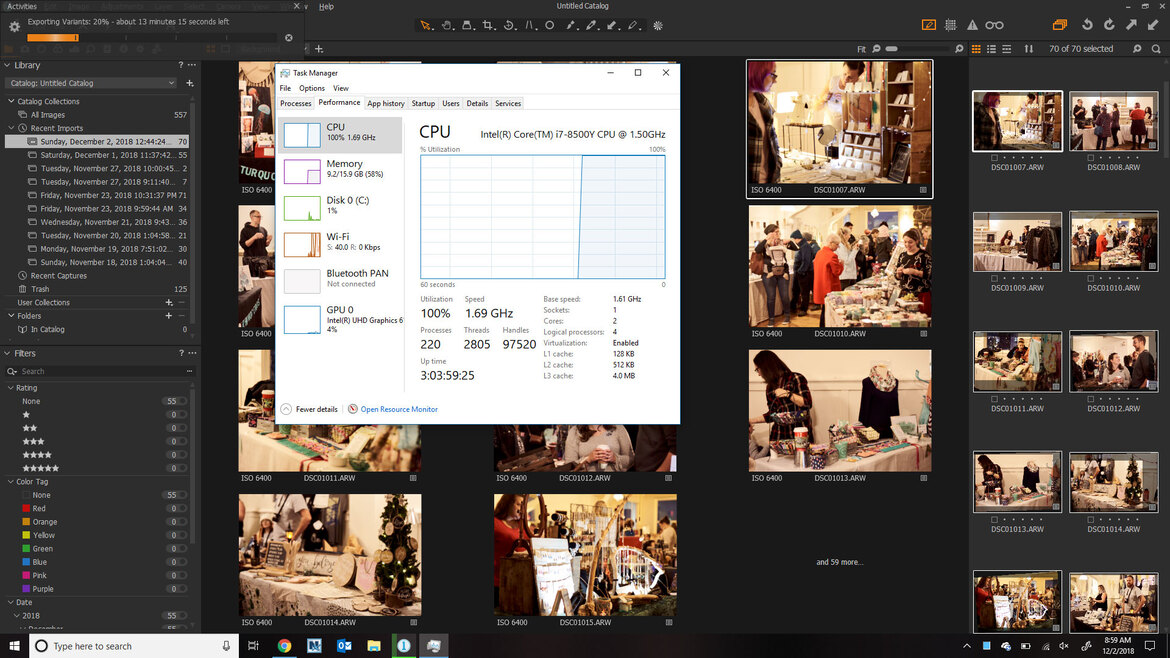Toggle the exposure warning triangle icon
This screenshot has width=1170, height=658.
click(972, 25)
